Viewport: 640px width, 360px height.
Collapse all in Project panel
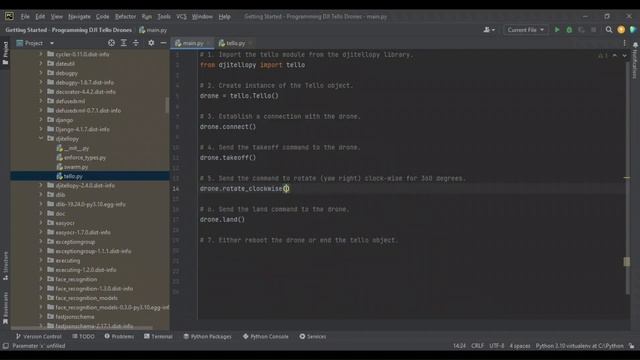(136, 43)
